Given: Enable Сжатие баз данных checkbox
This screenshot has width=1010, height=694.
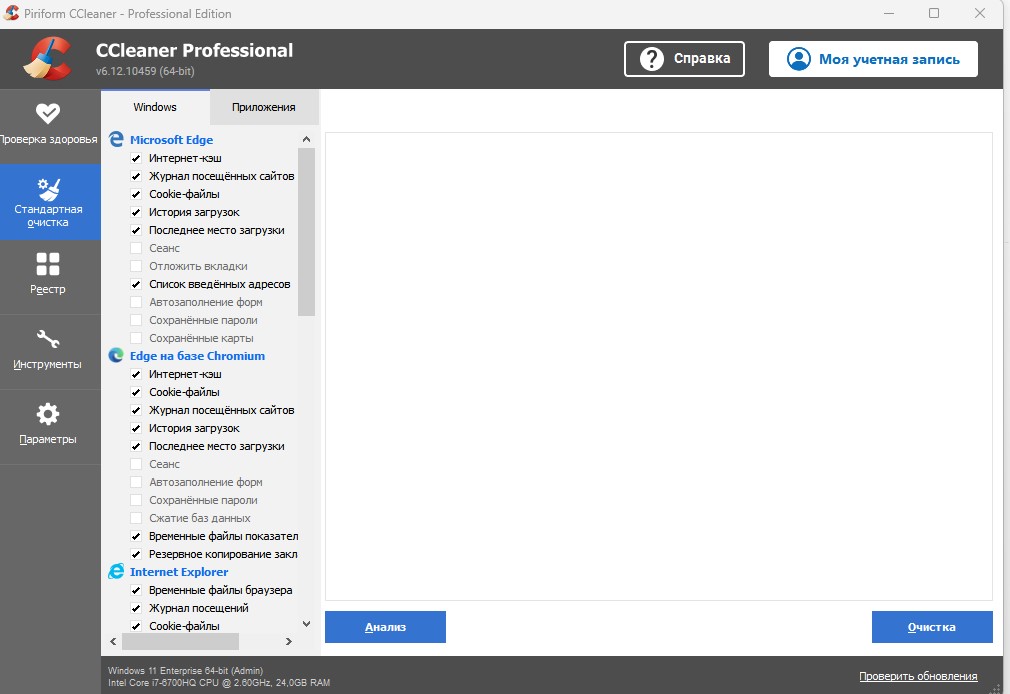Looking at the screenshot, I should pos(136,518).
